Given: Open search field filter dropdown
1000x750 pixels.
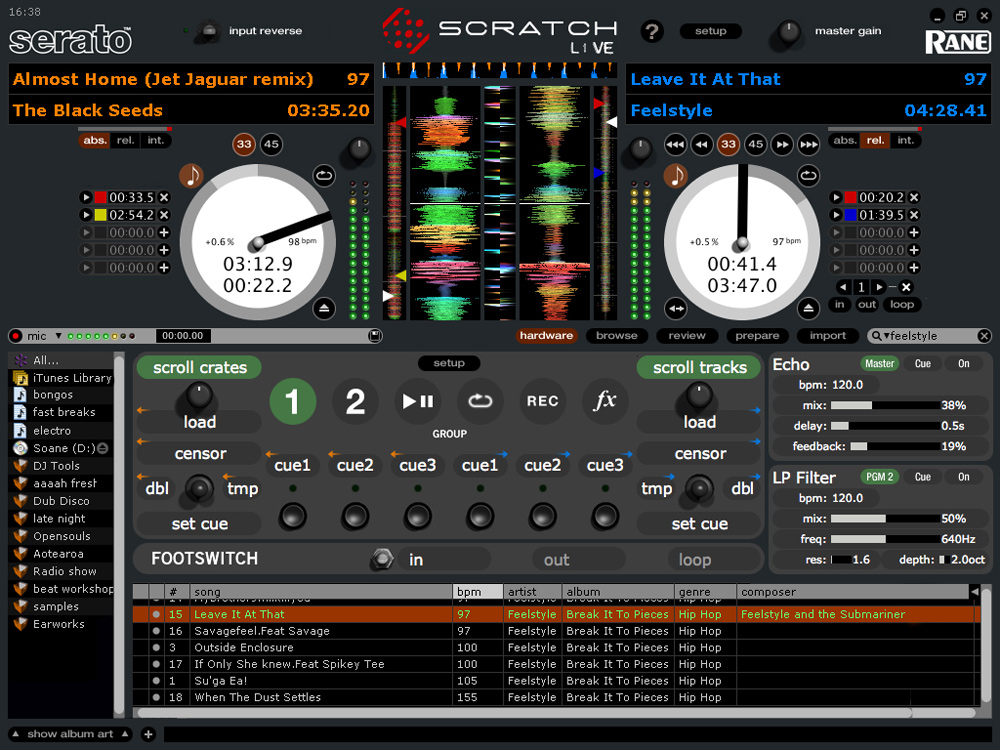Looking at the screenshot, I should [x=886, y=335].
